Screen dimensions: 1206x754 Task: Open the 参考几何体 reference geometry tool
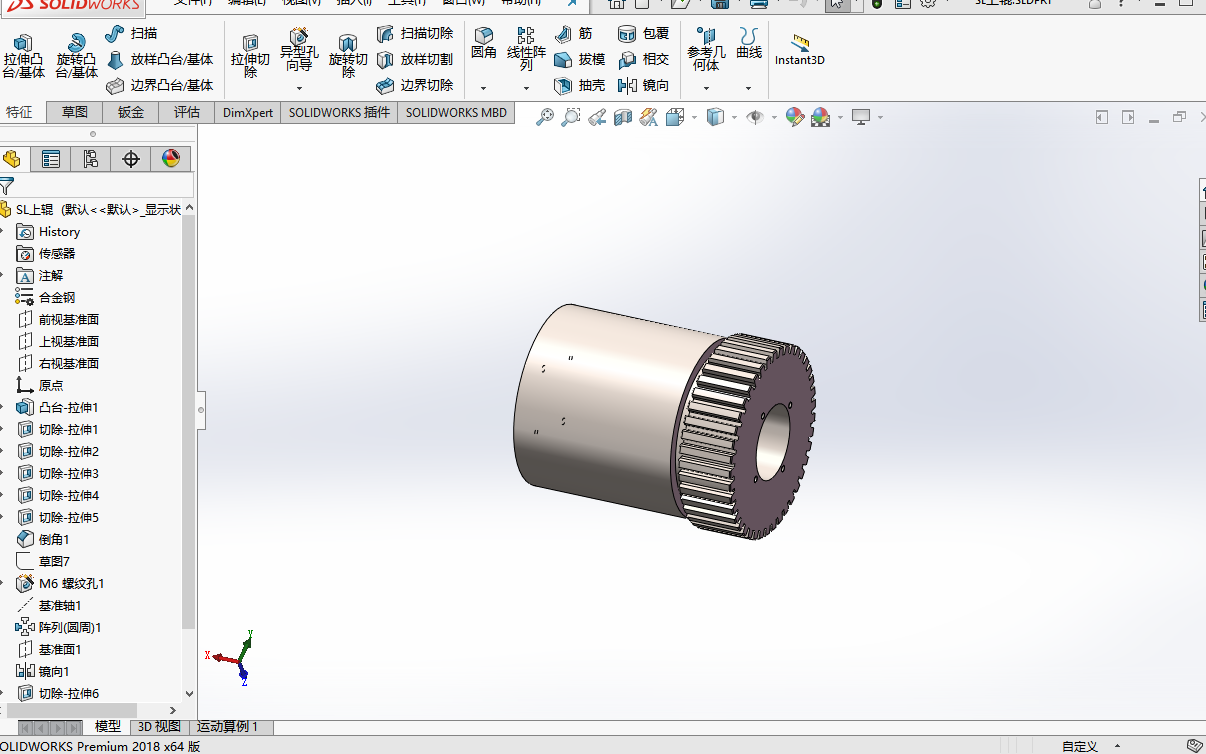706,49
